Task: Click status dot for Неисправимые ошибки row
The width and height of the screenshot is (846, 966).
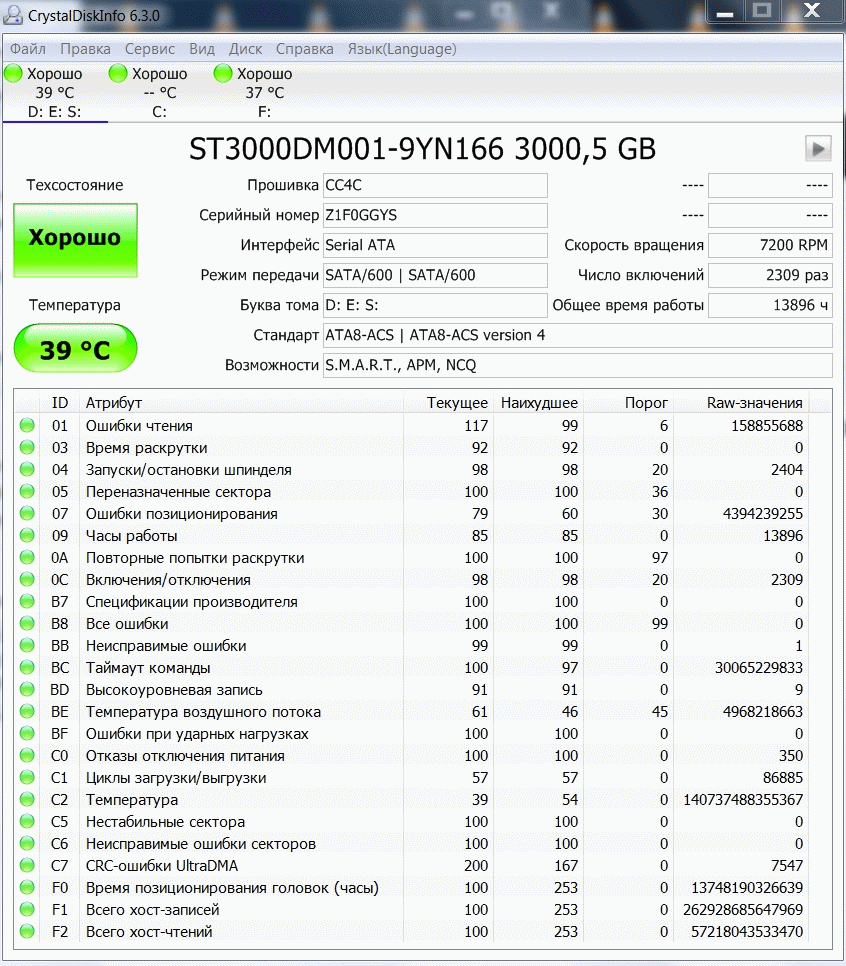Action: (27, 645)
